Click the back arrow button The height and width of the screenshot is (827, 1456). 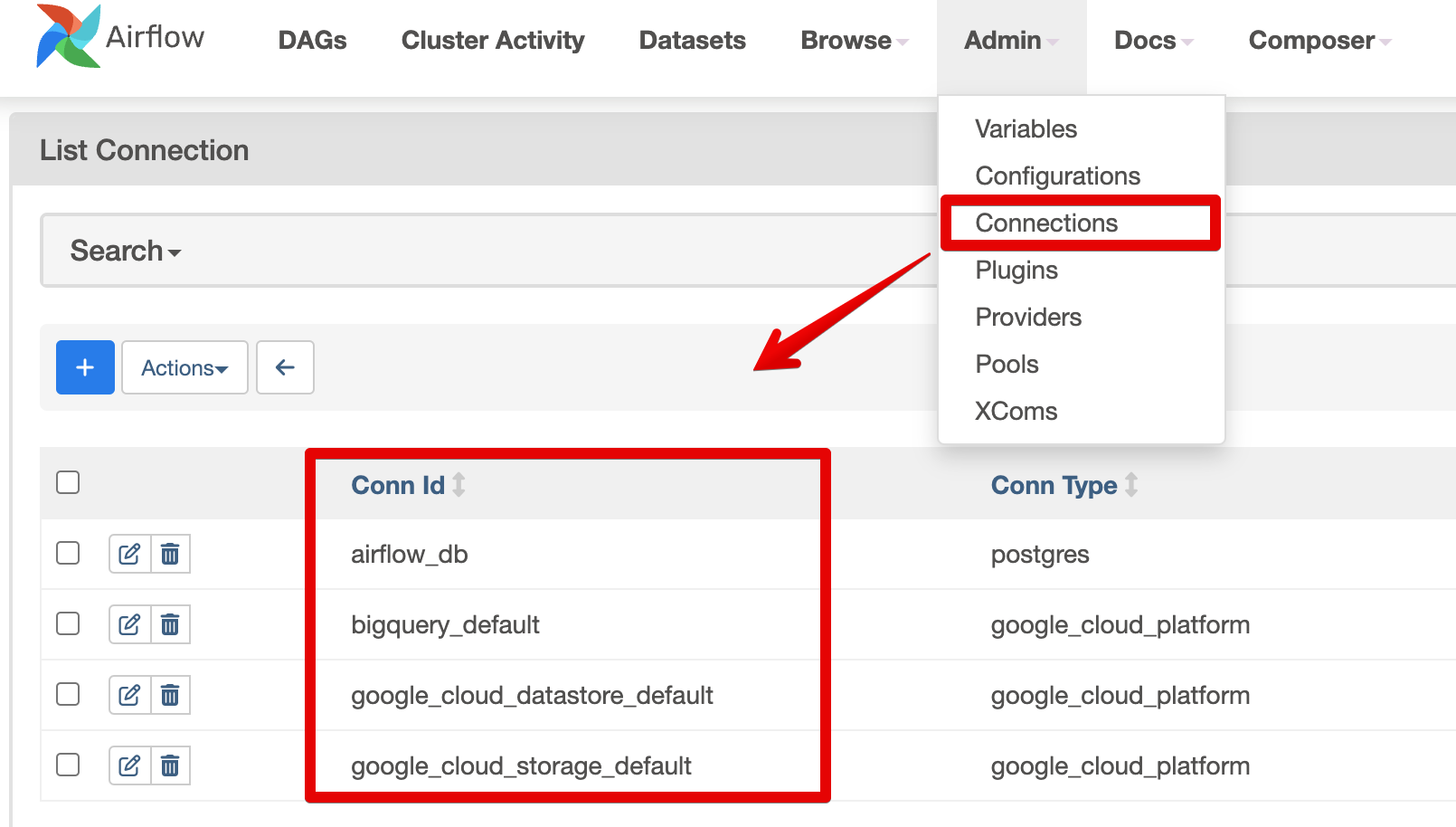pyautogui.click(x=285, y=367)
